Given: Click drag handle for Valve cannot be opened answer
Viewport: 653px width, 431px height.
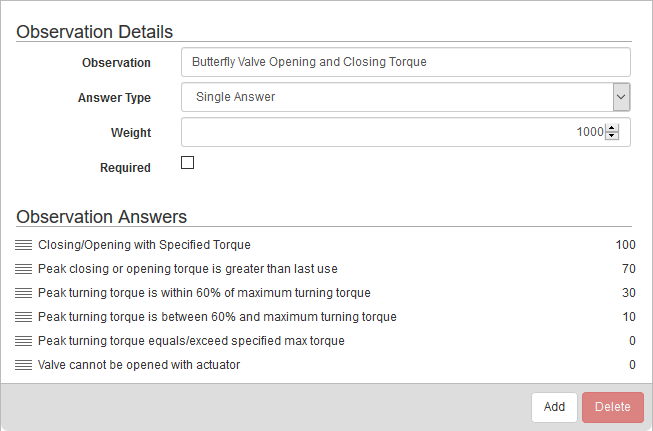Looking at the screenshot, I should pyautogui.click(x=24, y=365).
